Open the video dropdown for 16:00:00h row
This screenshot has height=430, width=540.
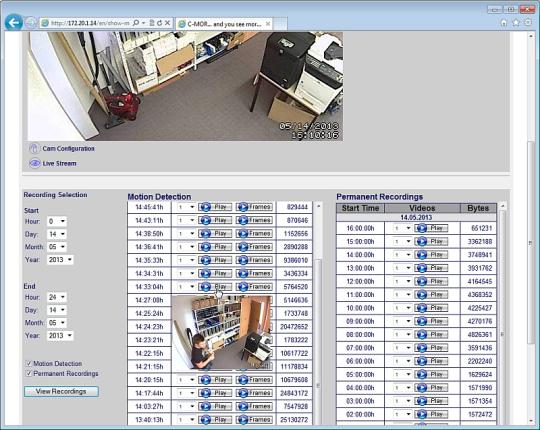(403, 228)
